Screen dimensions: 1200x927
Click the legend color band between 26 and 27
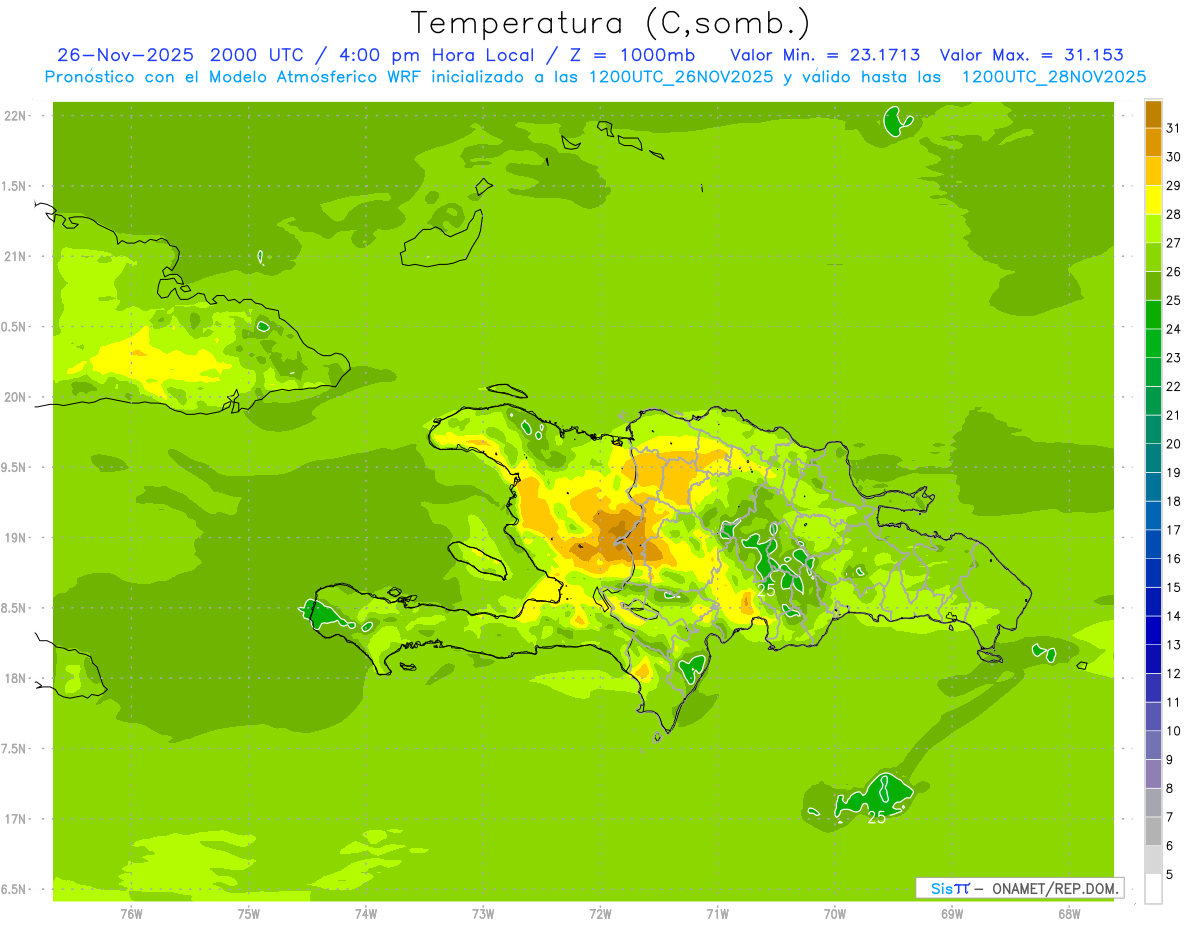1153,257
